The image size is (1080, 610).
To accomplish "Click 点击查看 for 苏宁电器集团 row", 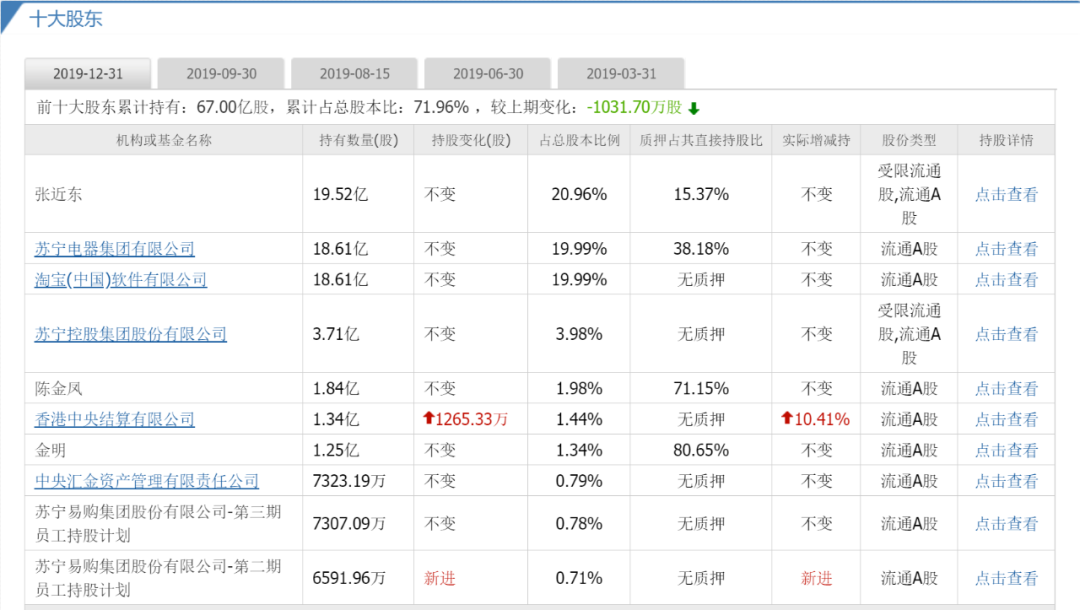I will click(1006, 249).
